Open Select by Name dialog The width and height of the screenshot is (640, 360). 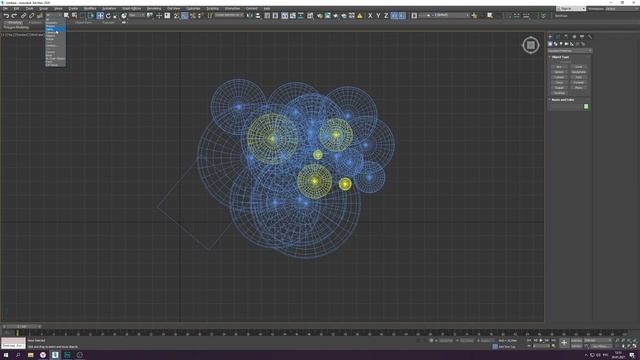click(x=74, y=16)
